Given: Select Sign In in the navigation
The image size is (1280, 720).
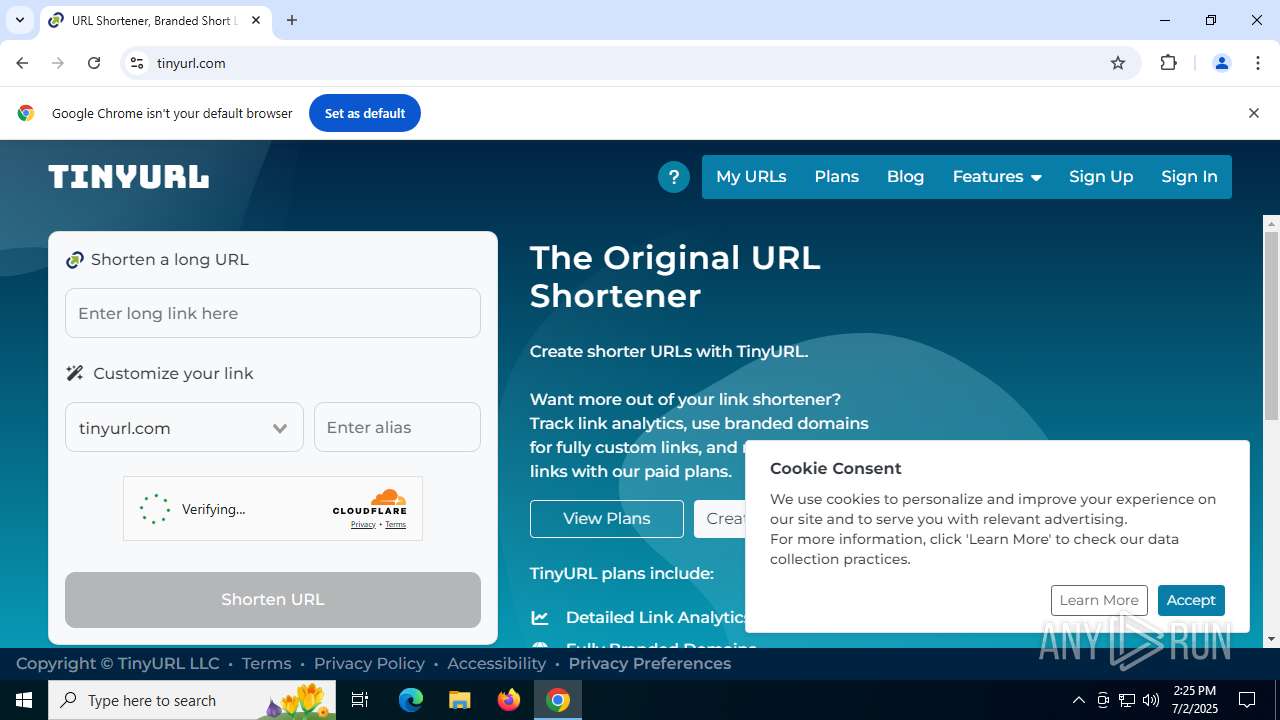Looking at the screenshot, I should coord(1189,177).
